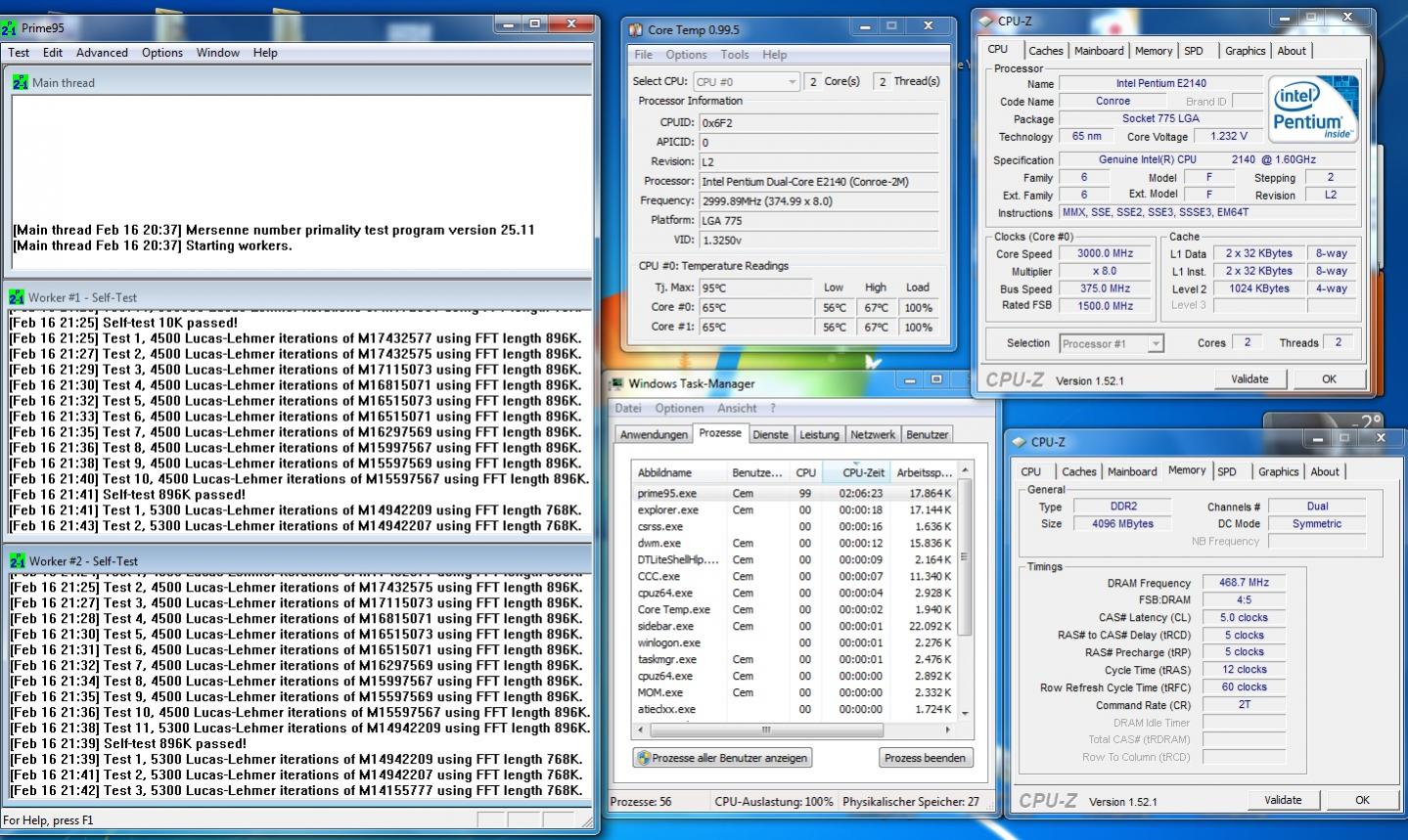This screenshot has width=1408, height=840.
Task: Click OK in lower CPU-Z window
Action: pyautogui.click(x=1362, y=800)
